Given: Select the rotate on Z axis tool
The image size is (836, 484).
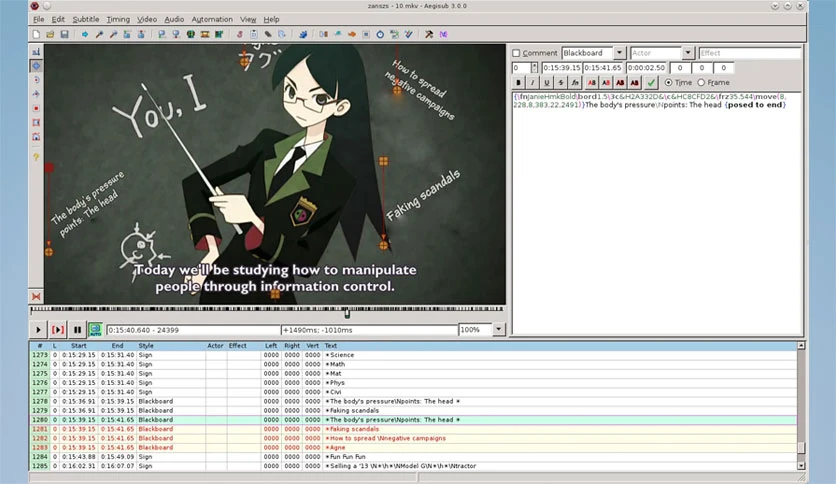Looking at the screenshot, I should pos(36,80).
